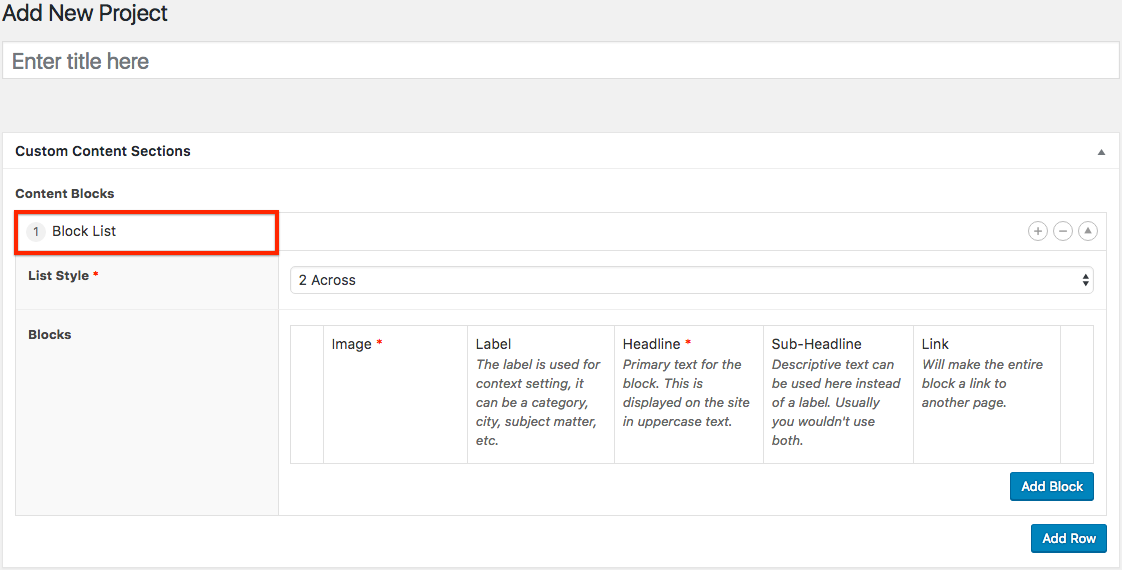Click the arrows on 2 Across select
The width and height of the screenshot is (1122, 570).
(1085, 280)
